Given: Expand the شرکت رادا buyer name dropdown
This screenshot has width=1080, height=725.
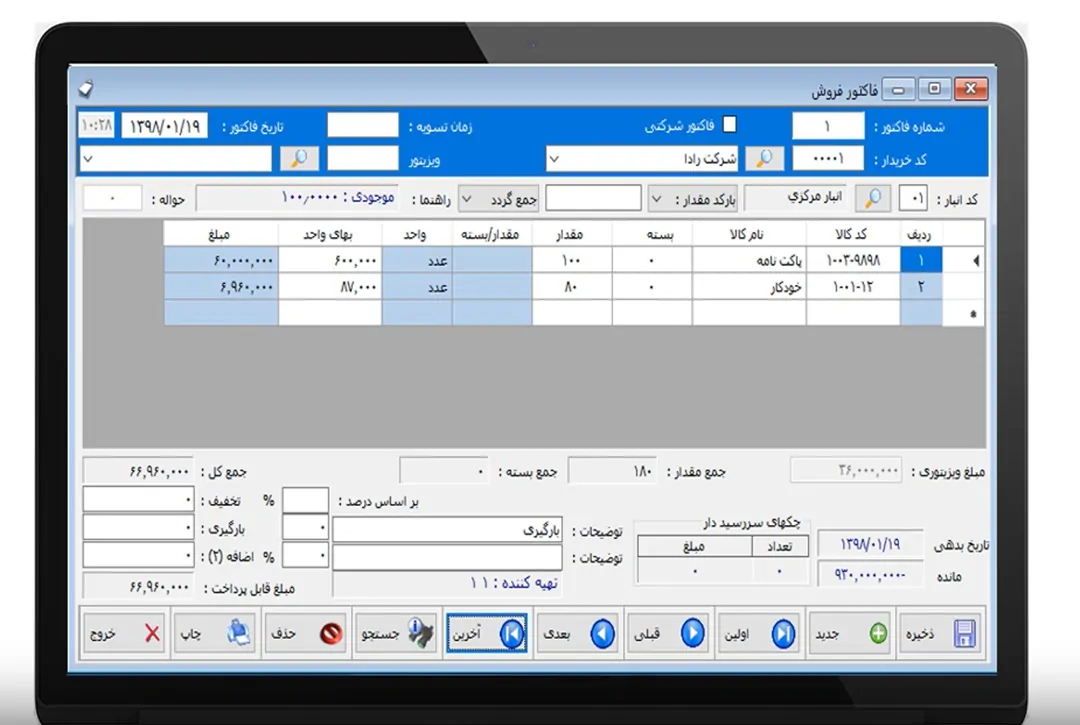Looking at the screenshot, I should click(554, 159).
